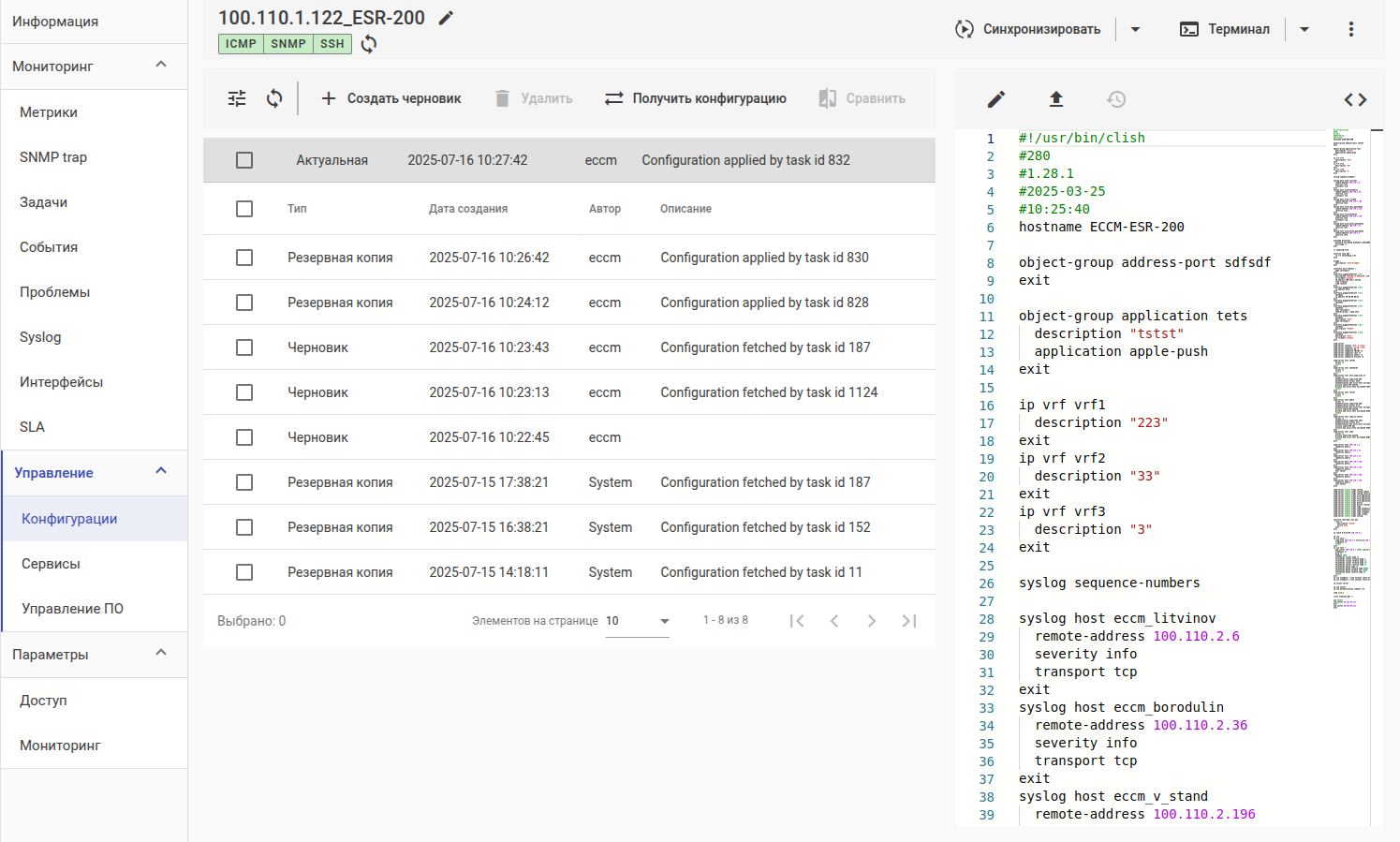Expand the Терминал dropdown arrow
The image size is (1400, 842).
click(1304, 29)
